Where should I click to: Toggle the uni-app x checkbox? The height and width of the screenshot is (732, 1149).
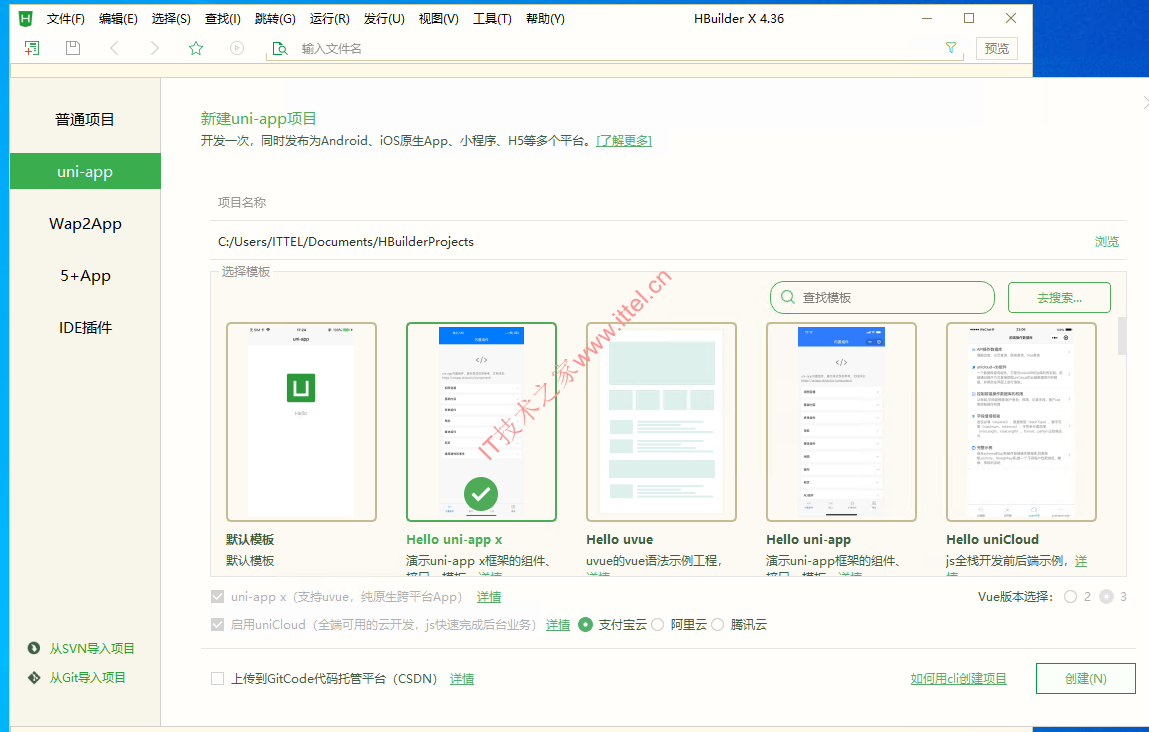218,596
